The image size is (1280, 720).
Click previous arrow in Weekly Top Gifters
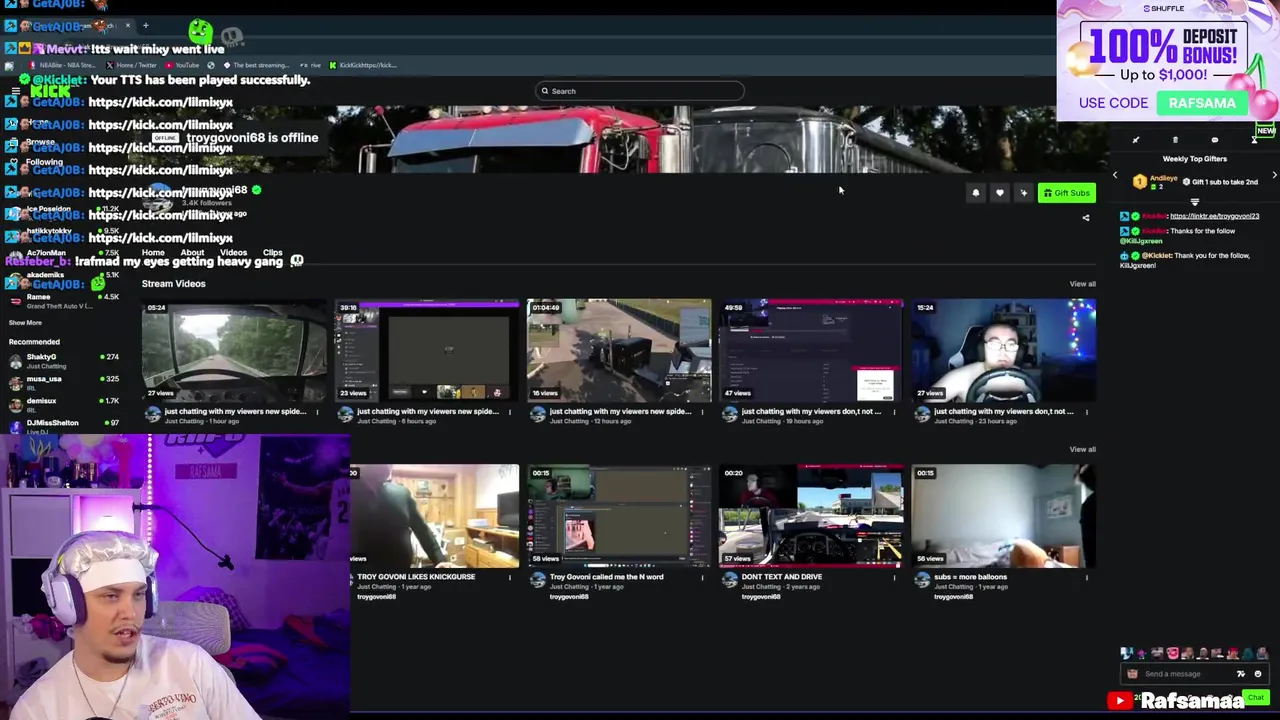point(1115,175)
